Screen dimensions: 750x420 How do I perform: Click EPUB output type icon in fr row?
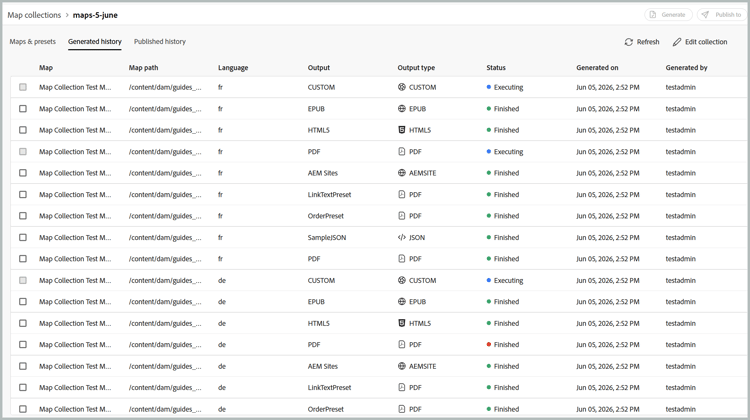click(402, 109)
